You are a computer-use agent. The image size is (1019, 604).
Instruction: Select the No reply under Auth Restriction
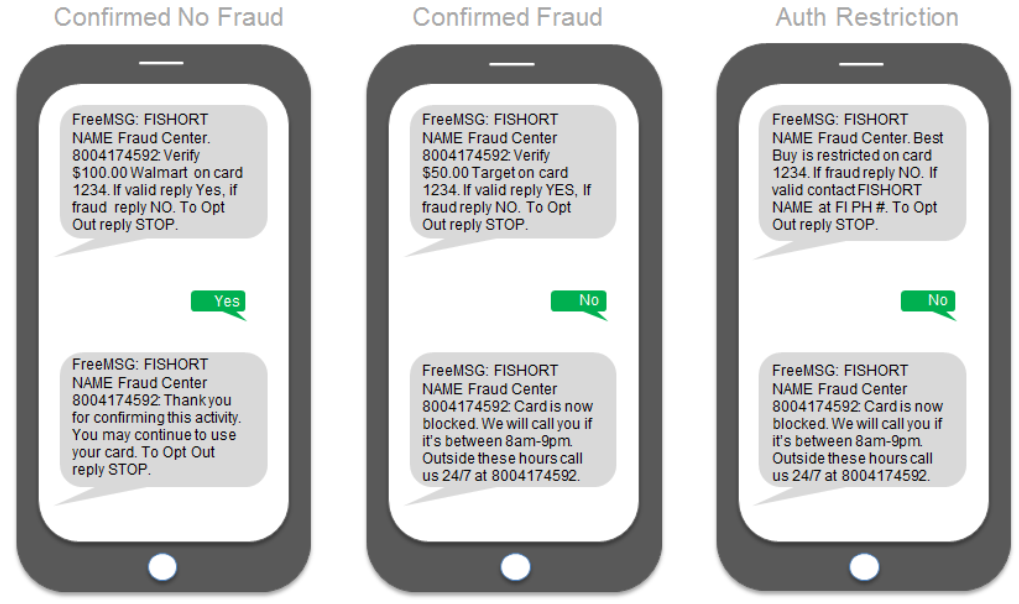(928, 301)
